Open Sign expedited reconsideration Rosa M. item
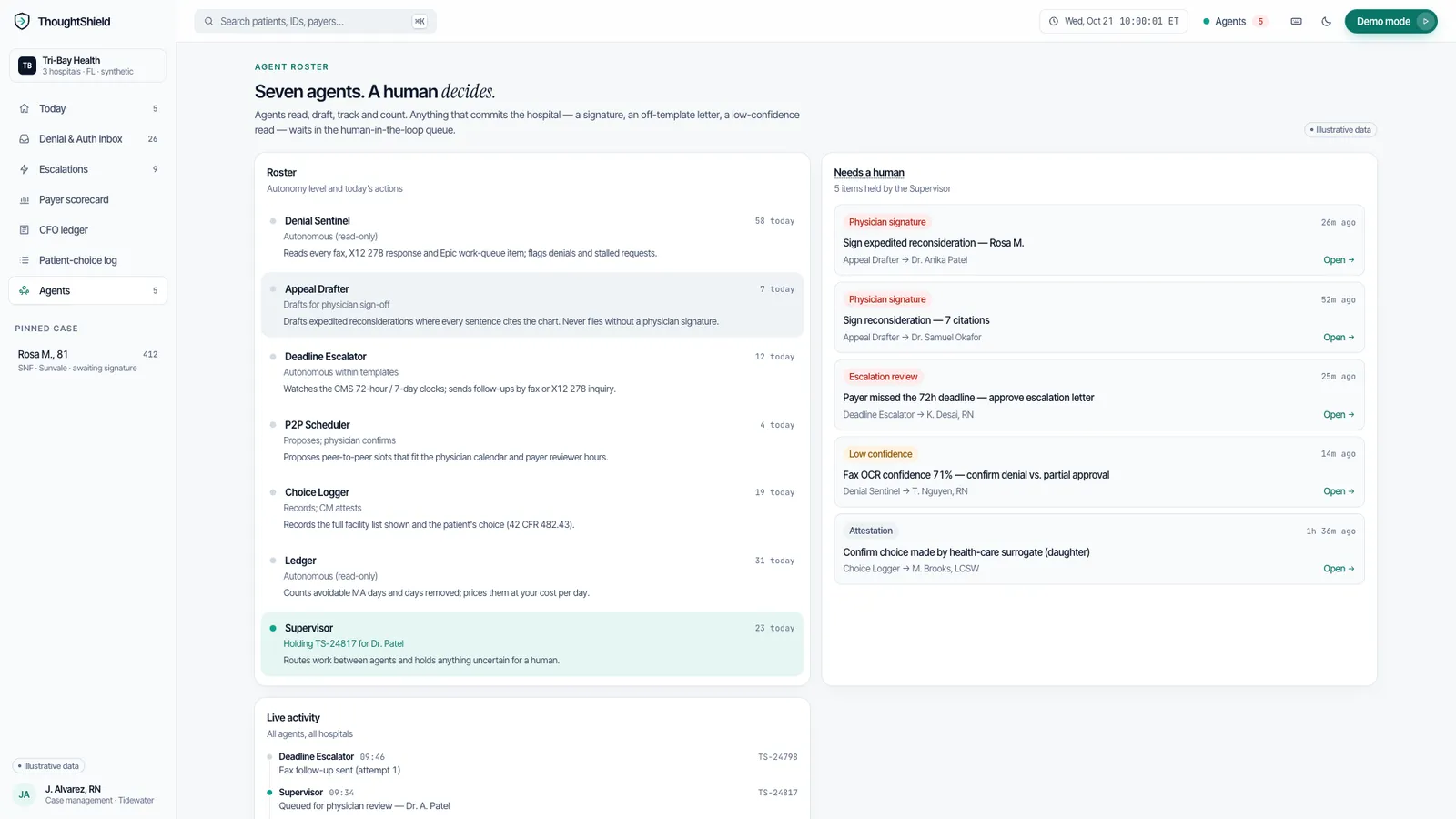The width and height of the screenshot is (1456, 819). (1099, 241)
